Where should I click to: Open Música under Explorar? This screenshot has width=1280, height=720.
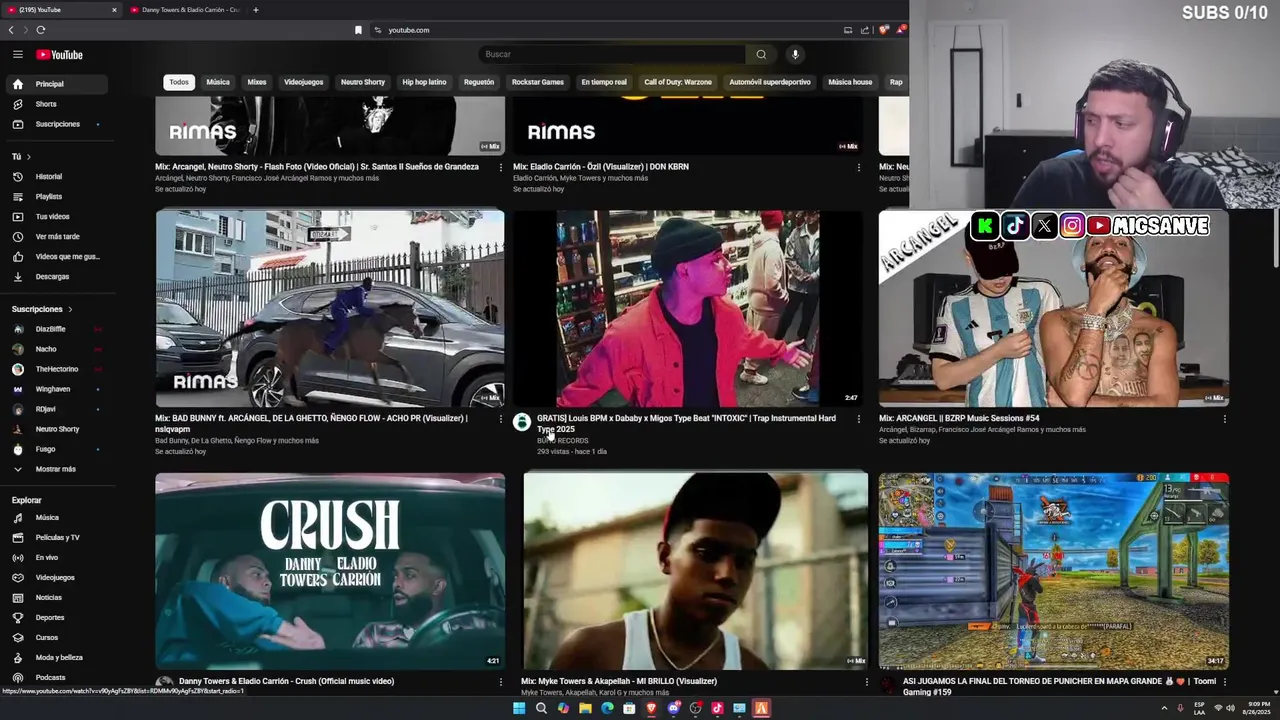click(56, 517)
